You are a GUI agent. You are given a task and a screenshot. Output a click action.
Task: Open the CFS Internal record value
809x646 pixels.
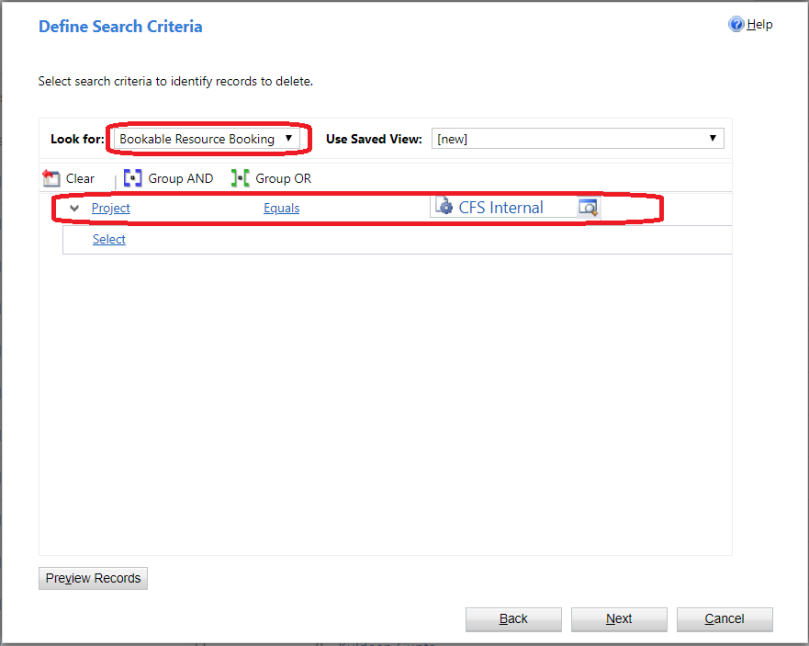click(x=500, y=207)
